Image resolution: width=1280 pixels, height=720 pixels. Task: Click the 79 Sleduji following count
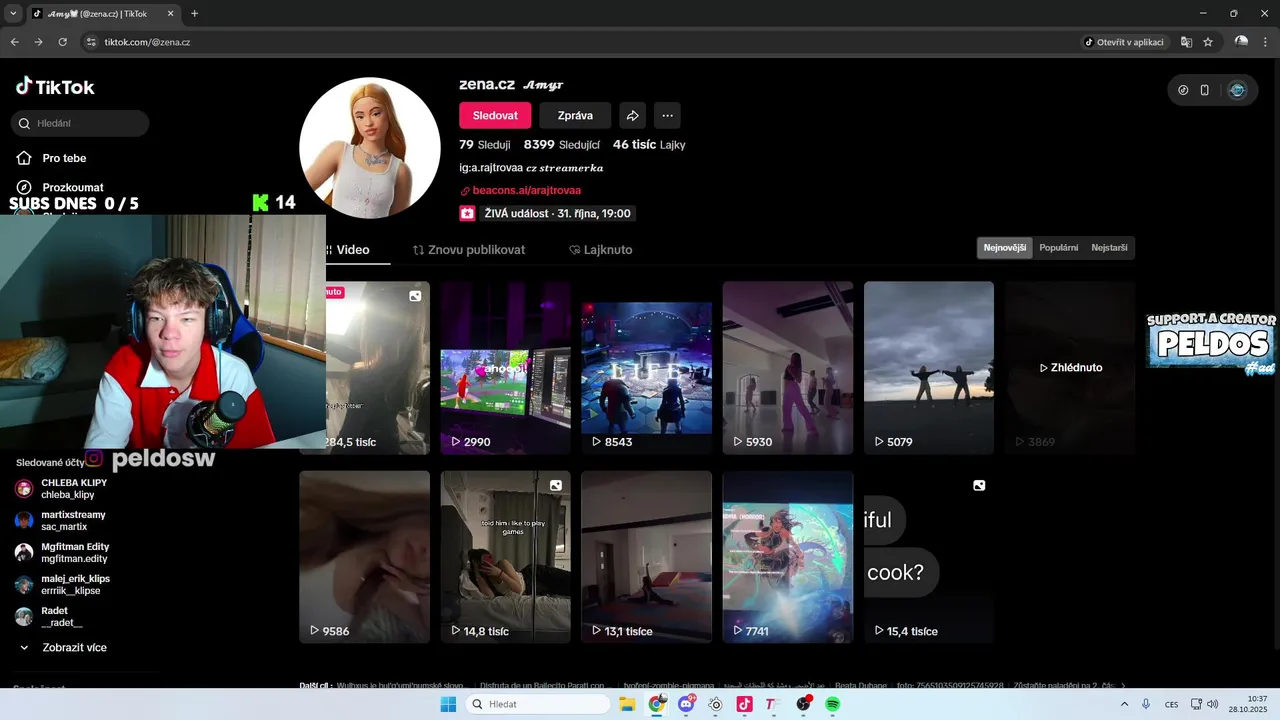coord(484,145)
